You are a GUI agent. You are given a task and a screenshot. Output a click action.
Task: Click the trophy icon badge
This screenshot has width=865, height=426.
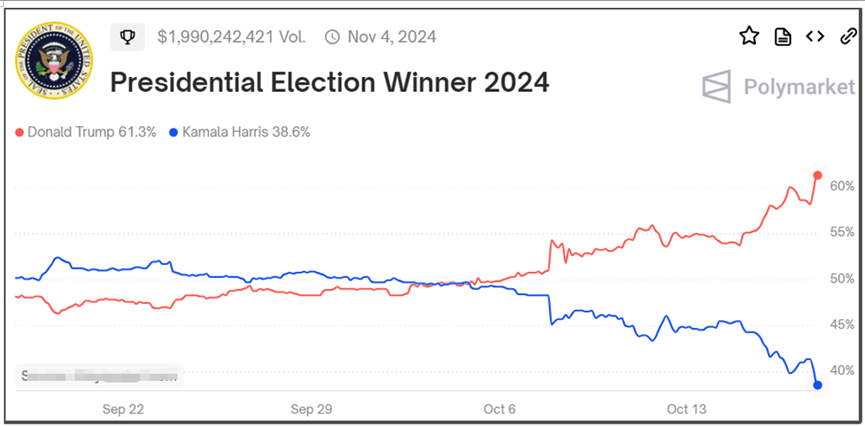point(128,37)
